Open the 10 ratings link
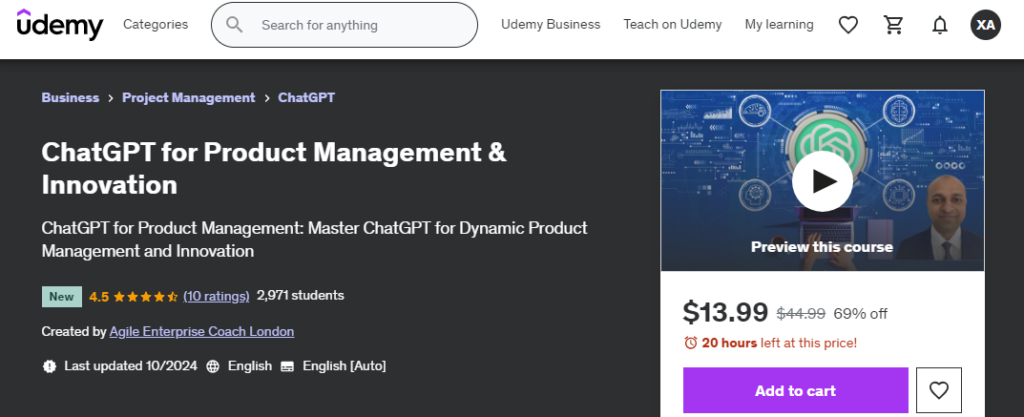The height and width of the screenshot is (417, 1024). pos(216,296)
